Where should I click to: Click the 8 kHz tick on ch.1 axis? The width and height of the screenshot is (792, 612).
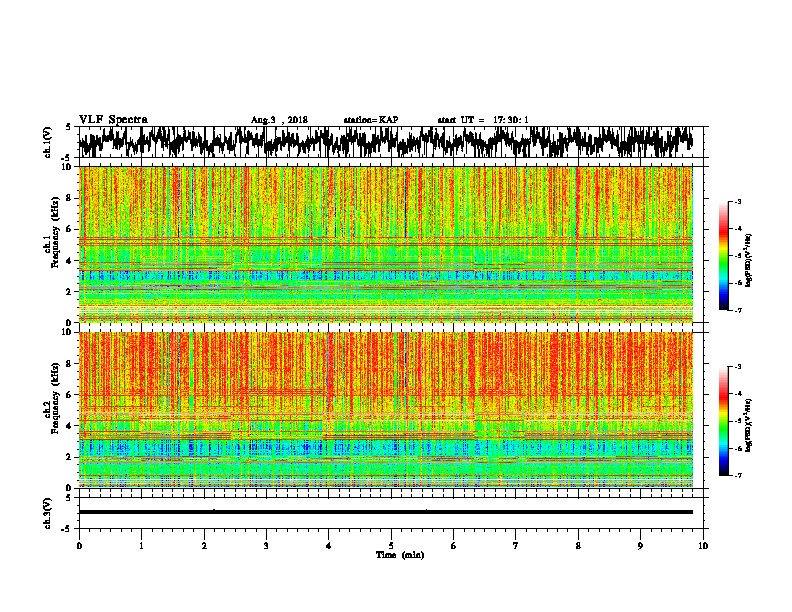(x=69, y=198)
